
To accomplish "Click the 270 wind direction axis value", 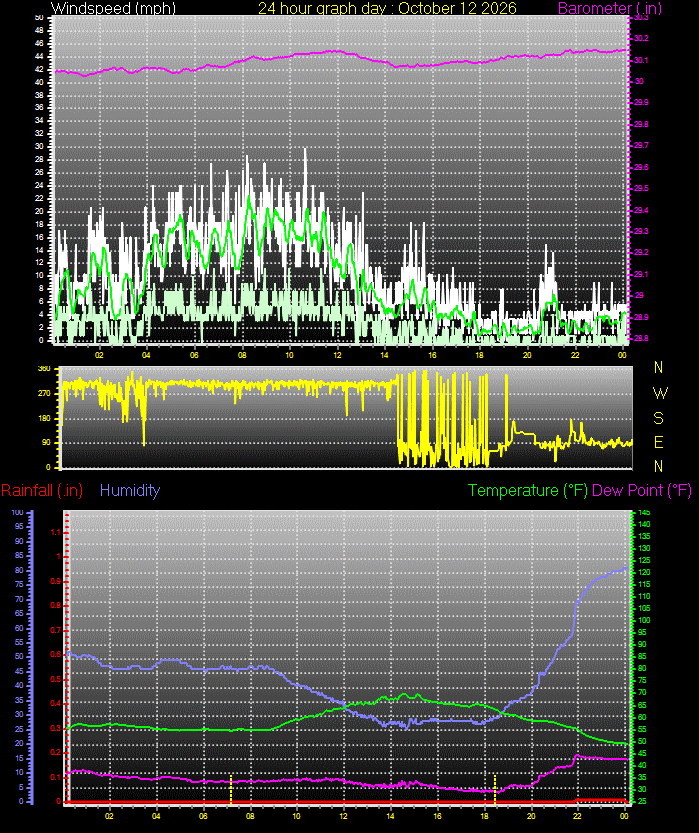I will [45, 394].
